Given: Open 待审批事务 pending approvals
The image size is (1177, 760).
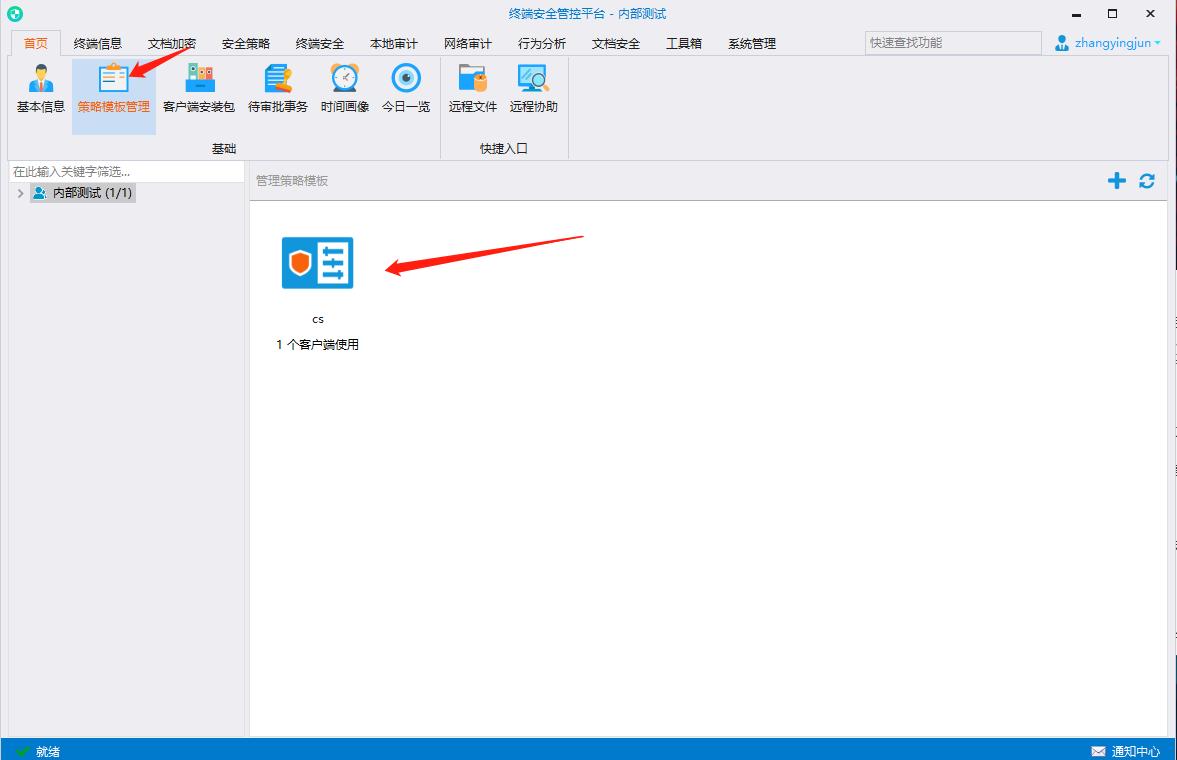Looking at the screenshot, I should click(278, 90).
